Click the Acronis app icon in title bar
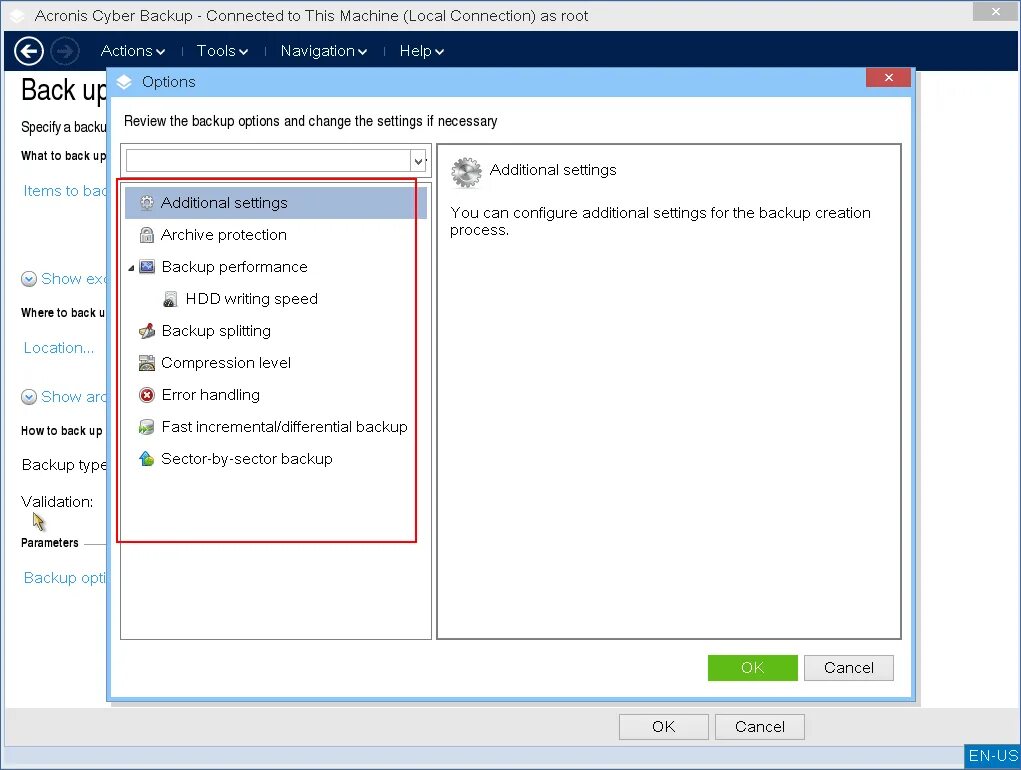This screenshot has width=1021, height=770. pyautogui.click(x=18, y=16)
